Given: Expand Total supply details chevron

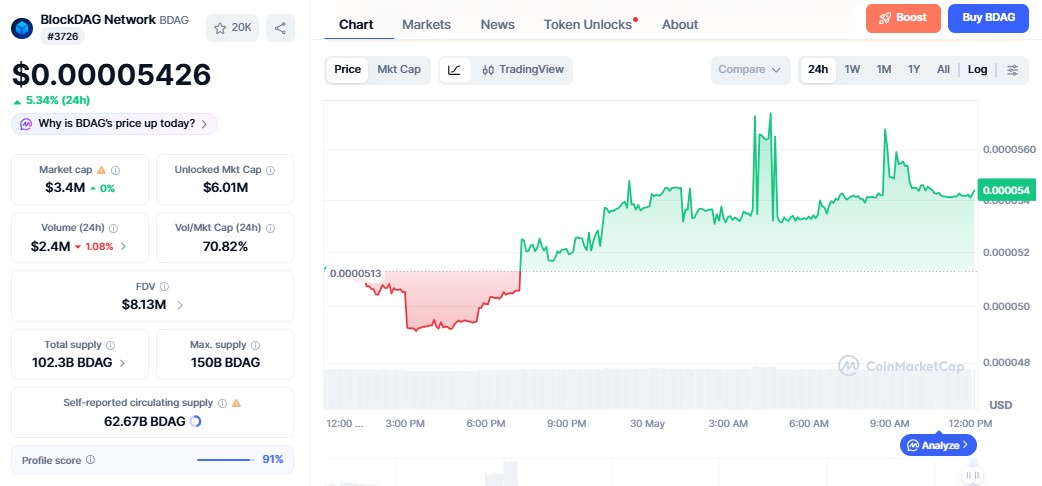Looking at the screenshot, I should point(122,363).
